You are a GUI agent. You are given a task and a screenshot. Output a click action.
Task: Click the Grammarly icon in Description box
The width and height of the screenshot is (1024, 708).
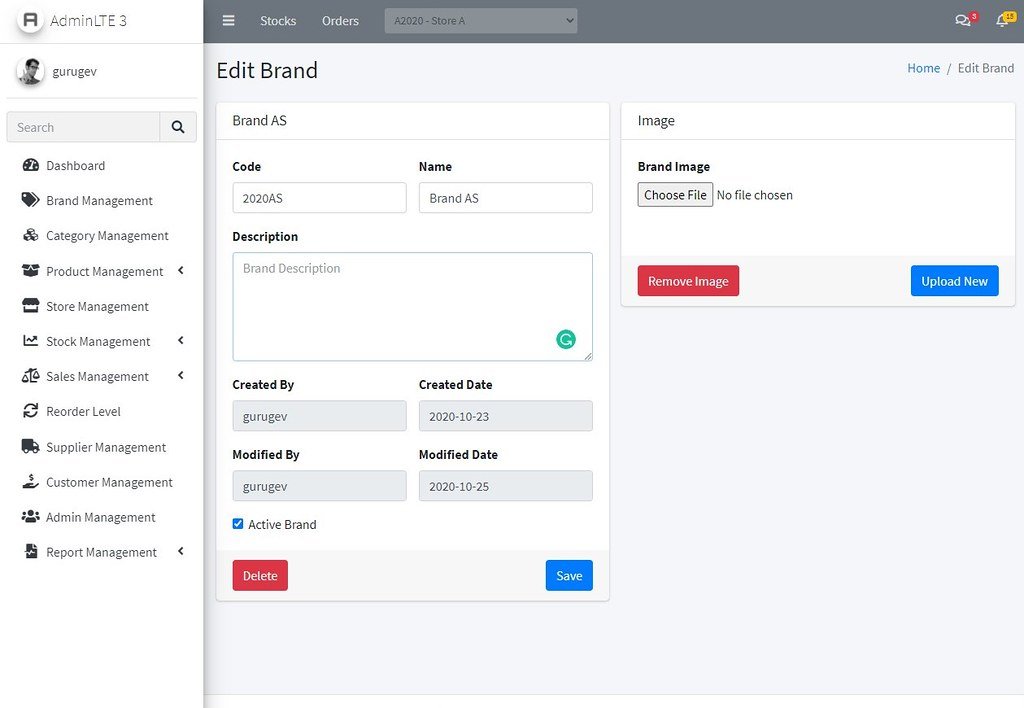tap(566, 339)
